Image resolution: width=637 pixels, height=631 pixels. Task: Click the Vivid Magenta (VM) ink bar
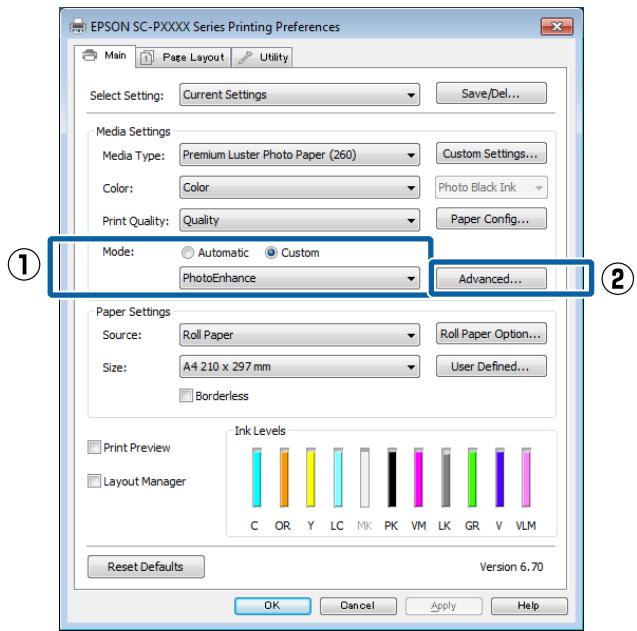[x=418, y=477]
